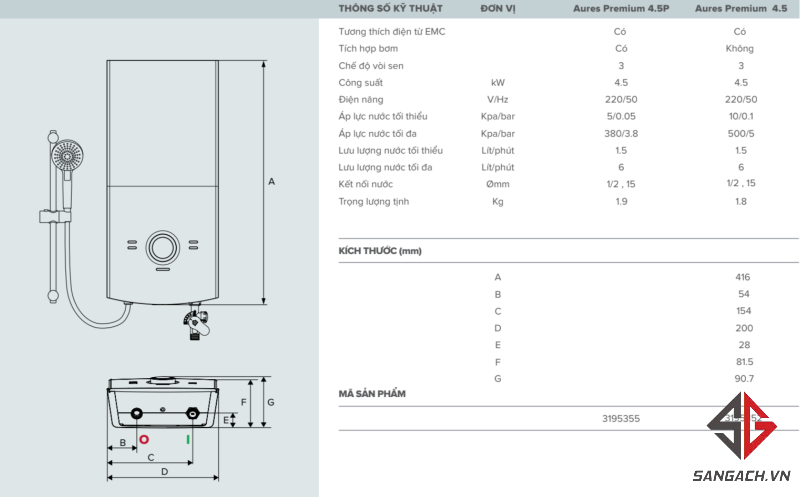Screen dimensions: 801x497
Task: Click the '154' dimension C value
Action: pos(744,311)
